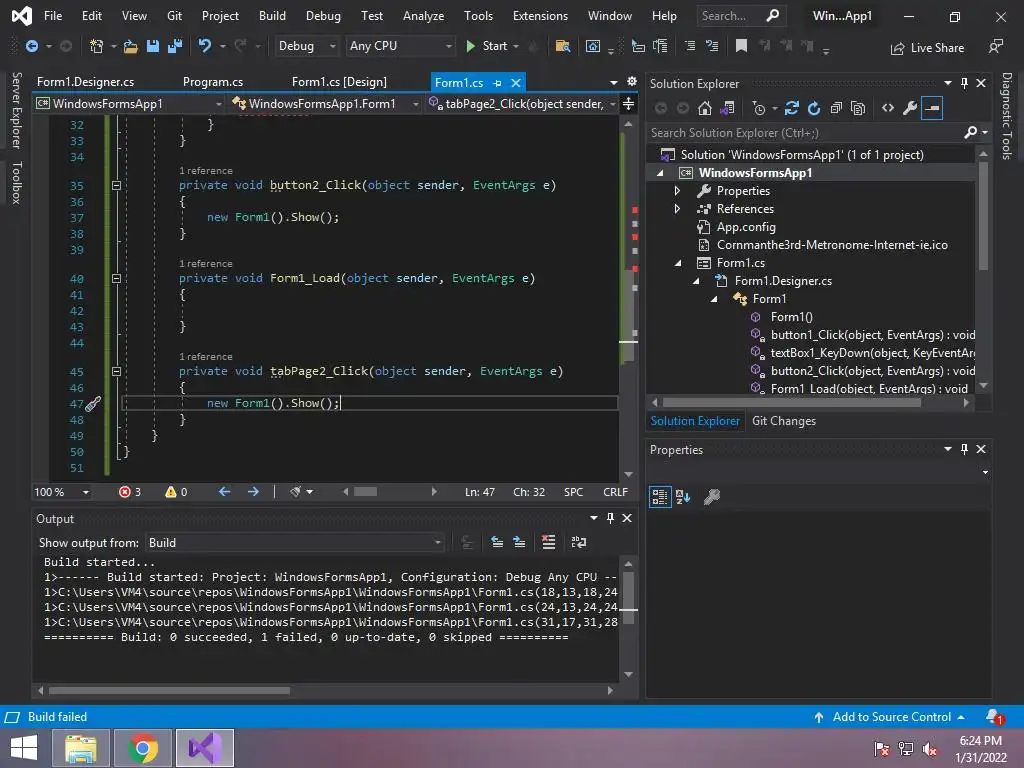Click Add to Source Control in status bar
Screen dimensions: 1024x768
click(890, 717)
